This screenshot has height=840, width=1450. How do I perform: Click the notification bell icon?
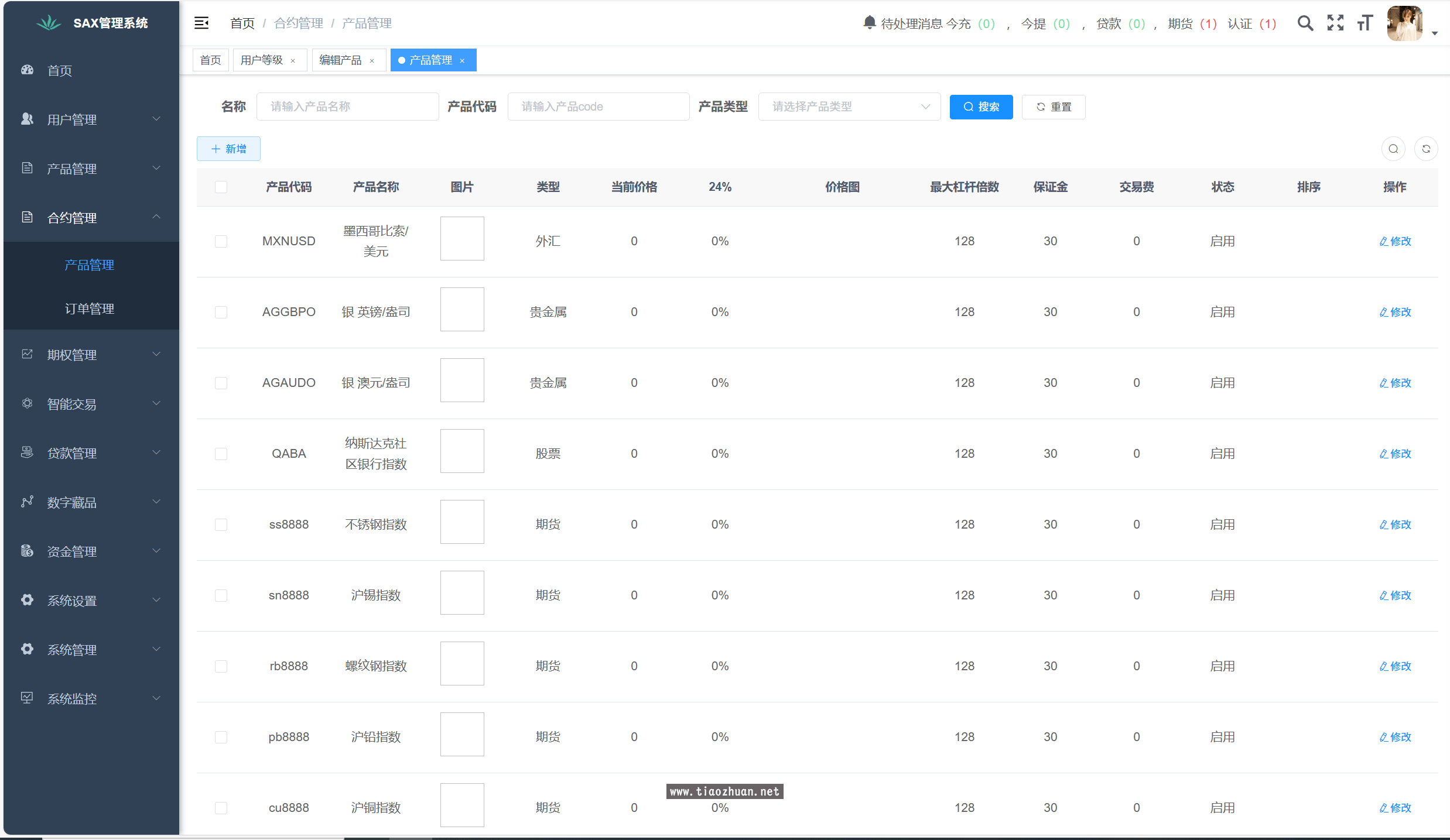pyautogui.click(x=869, y=23)
